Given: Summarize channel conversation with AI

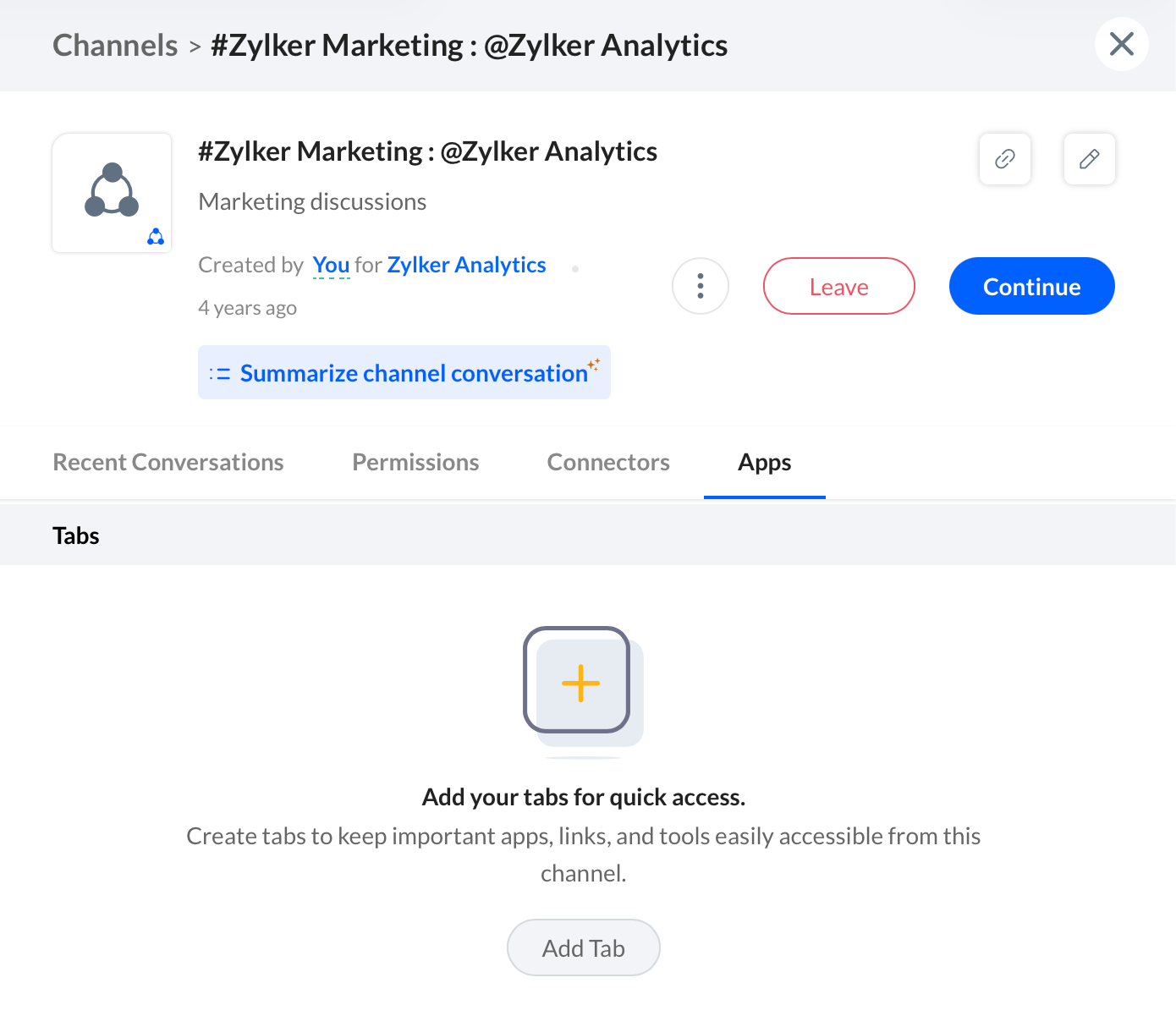Looking at the screenshot, I should [x=404, y=372].
